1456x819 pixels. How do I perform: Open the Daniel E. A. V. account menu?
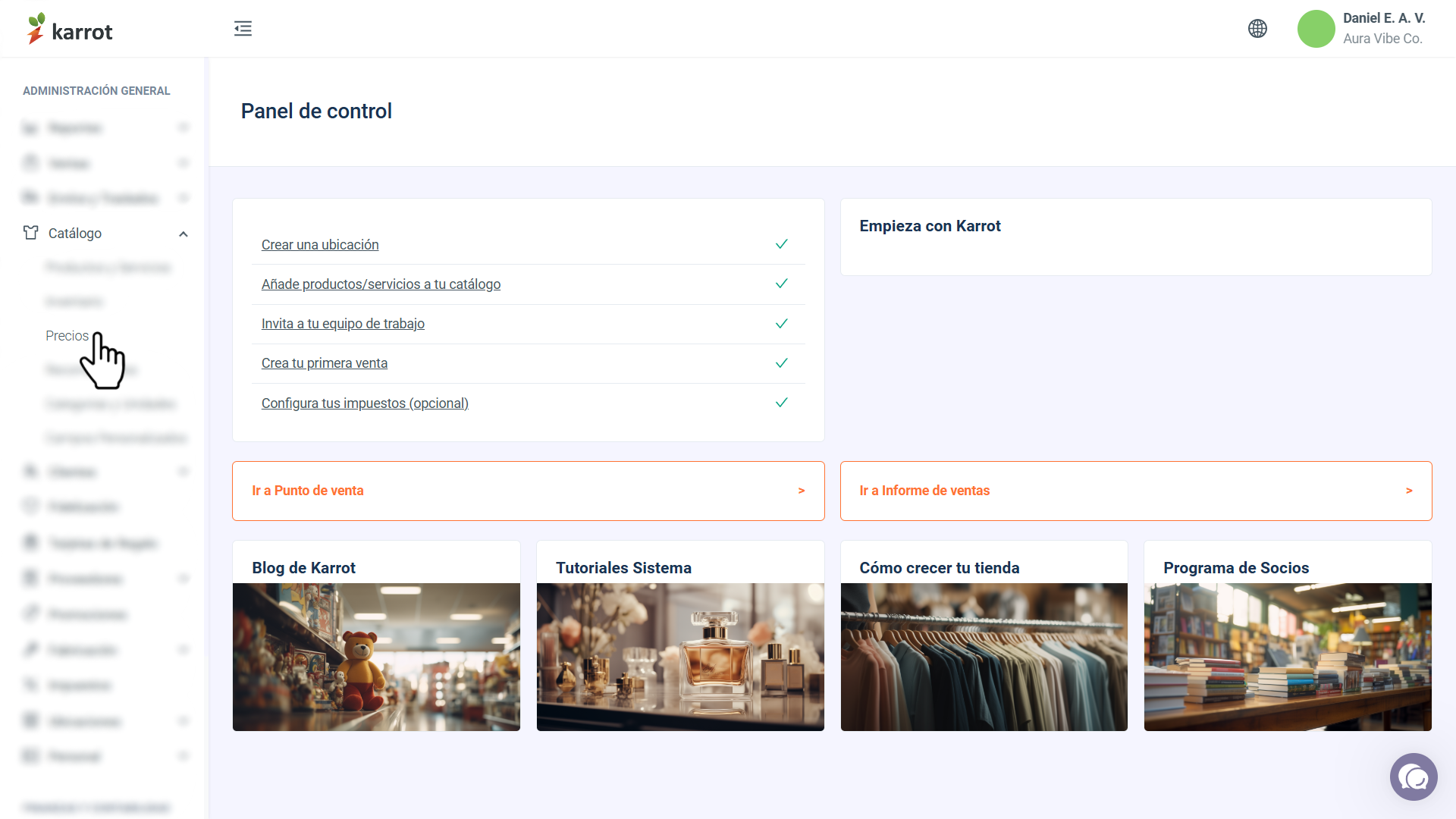click(1384, 28)
